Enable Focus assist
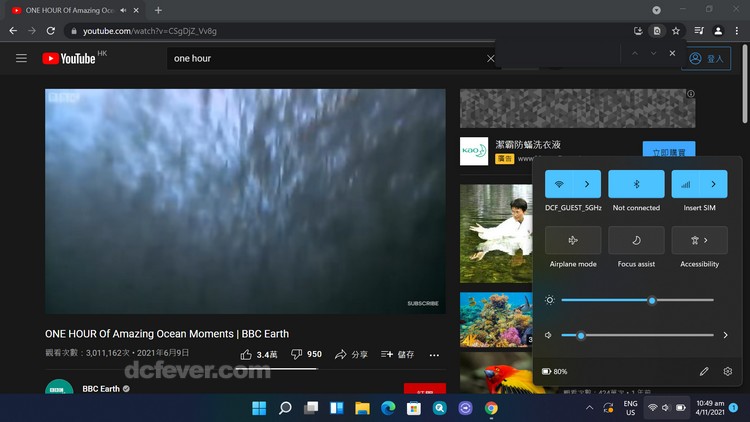This screenshot has height=422, width=750. point(636,240)
